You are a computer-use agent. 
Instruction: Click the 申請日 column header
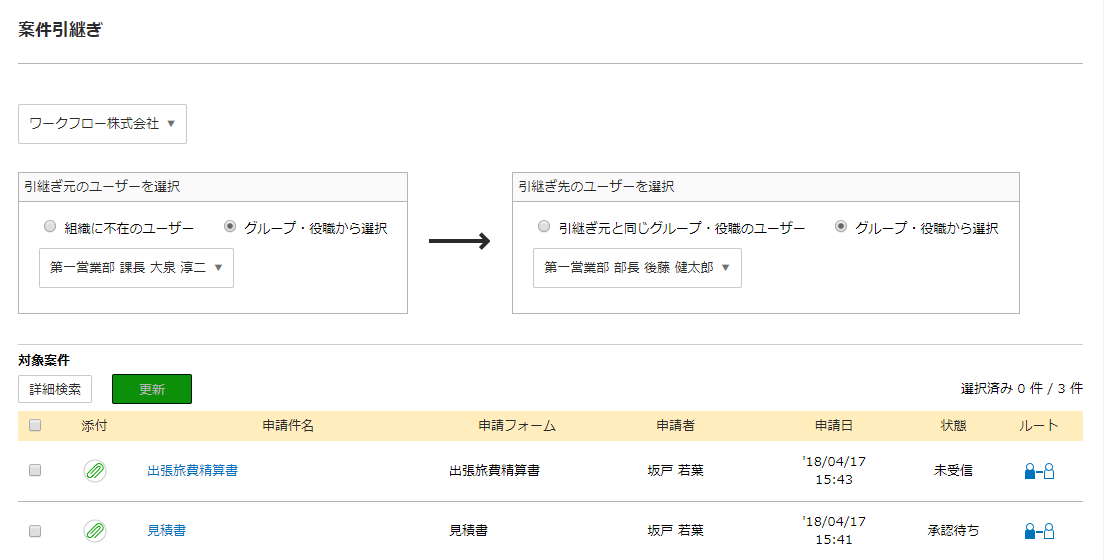coord(834,425)
